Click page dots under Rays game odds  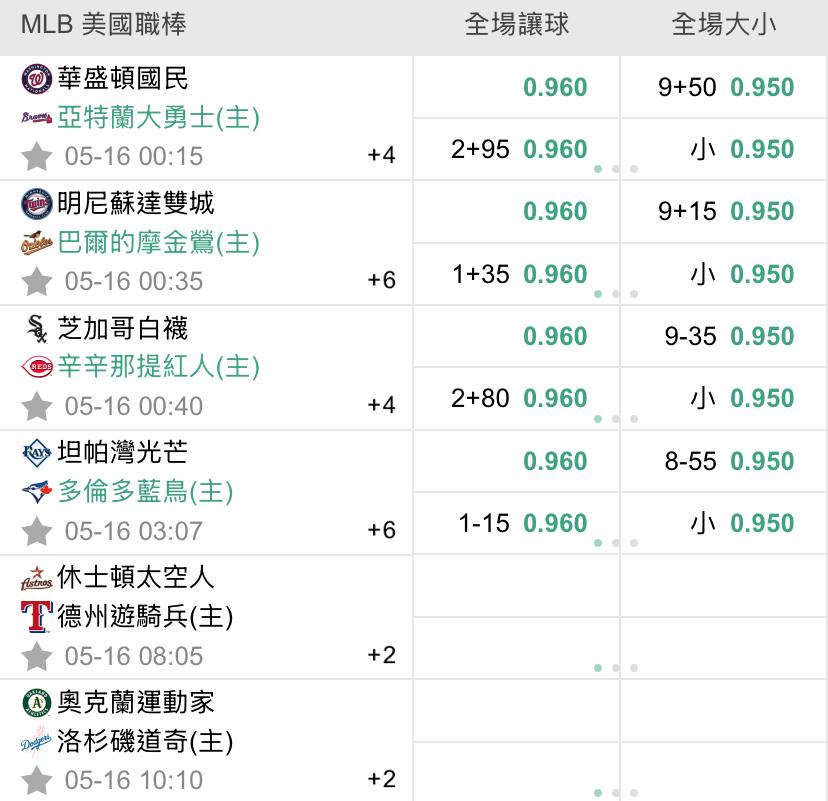[x=616, y=543]
